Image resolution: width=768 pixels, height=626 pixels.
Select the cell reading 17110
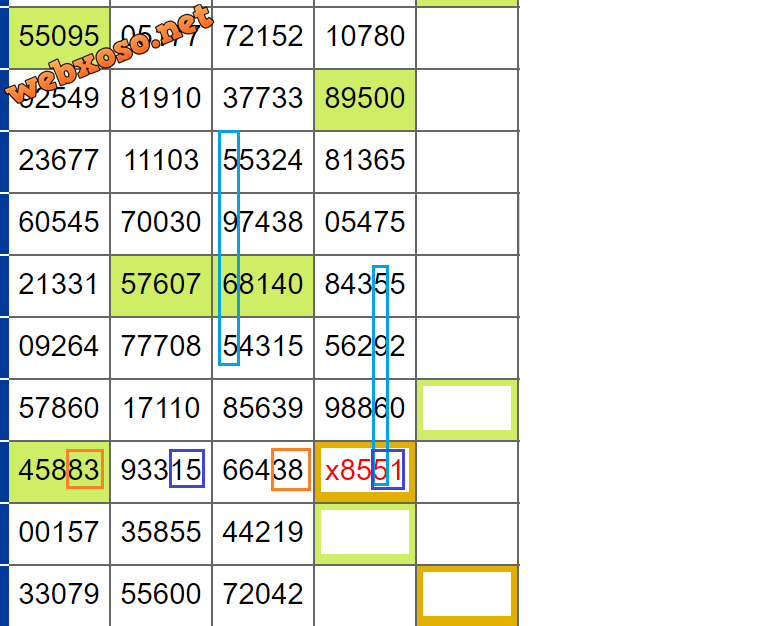pos(161,410)
